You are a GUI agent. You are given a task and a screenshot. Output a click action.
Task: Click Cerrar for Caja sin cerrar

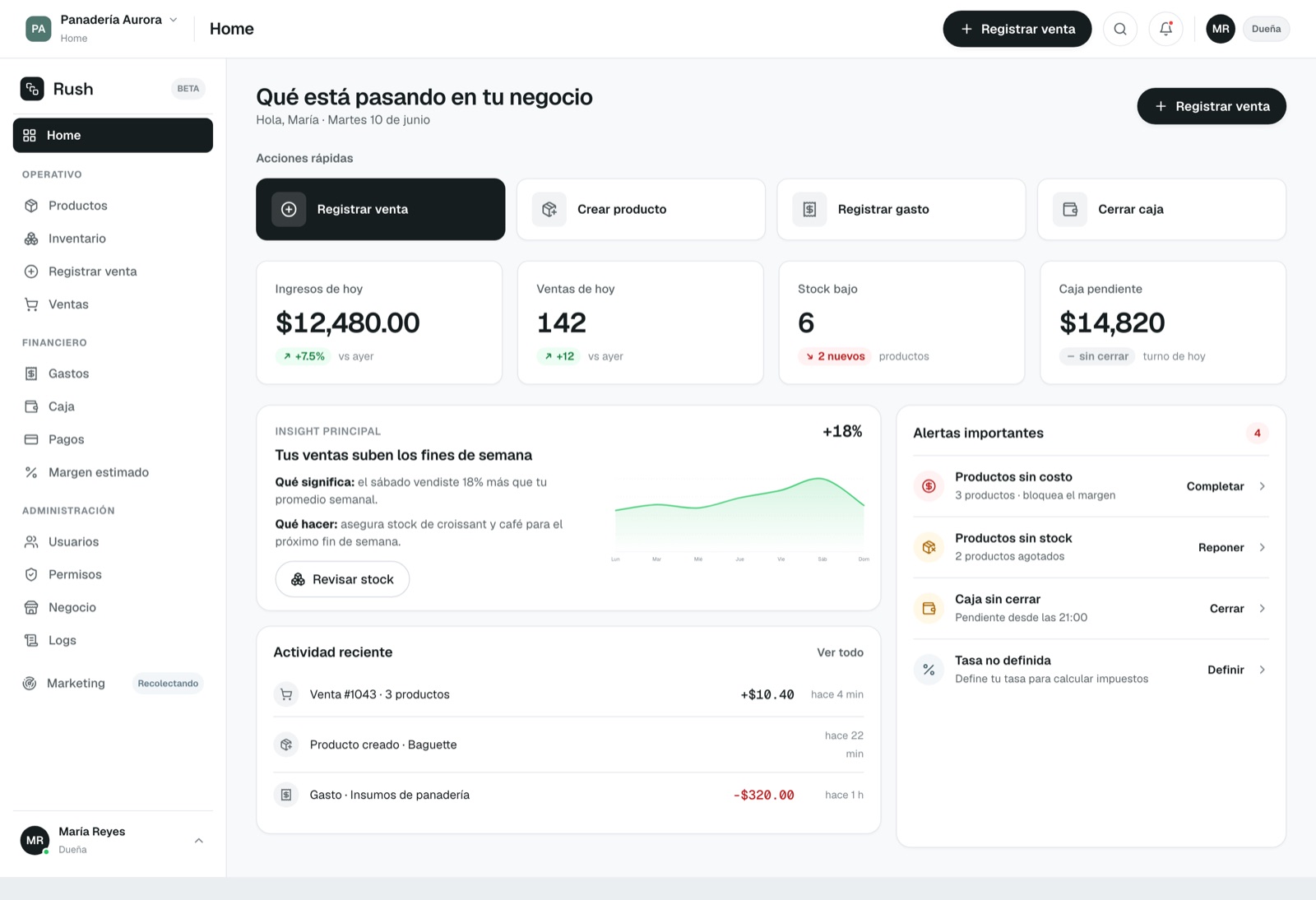click(1226, 609)
